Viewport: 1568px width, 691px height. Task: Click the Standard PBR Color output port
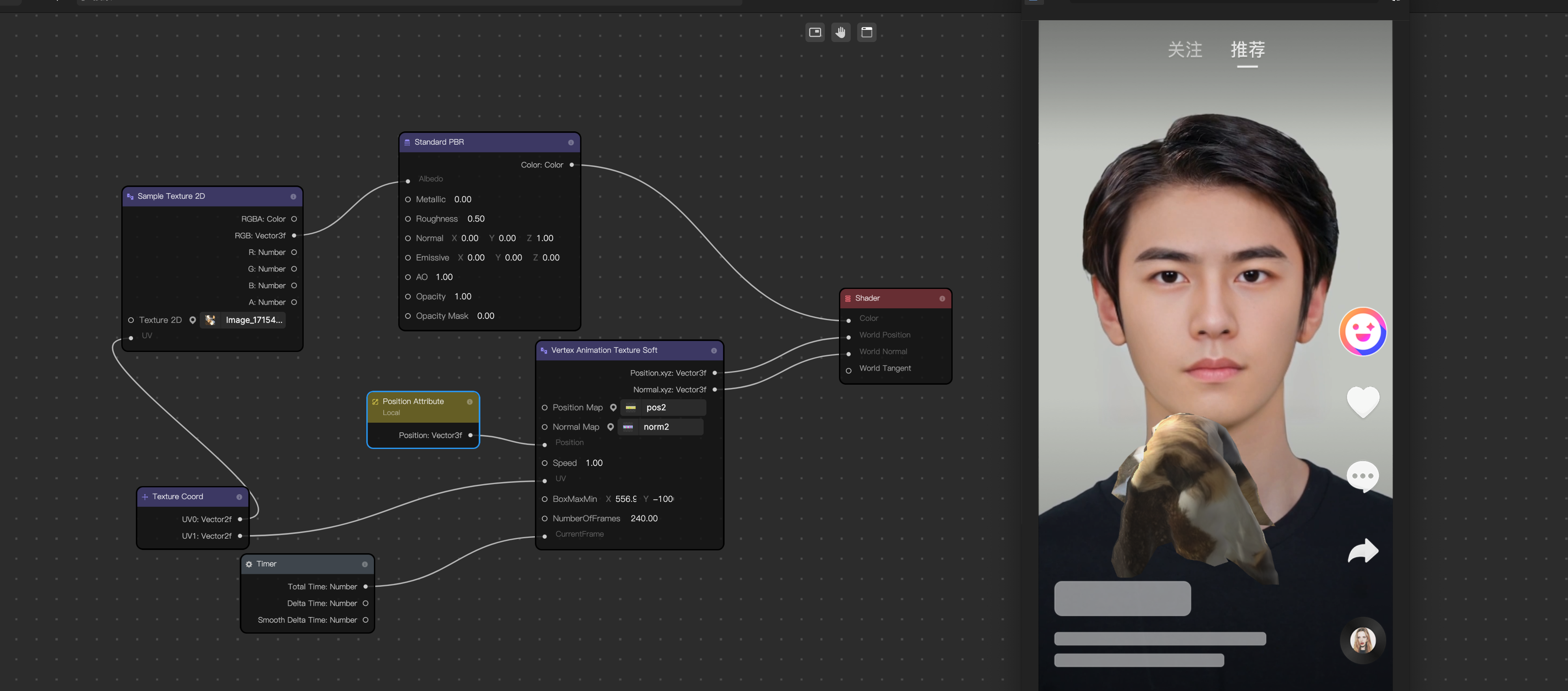[x=572, y=165]
